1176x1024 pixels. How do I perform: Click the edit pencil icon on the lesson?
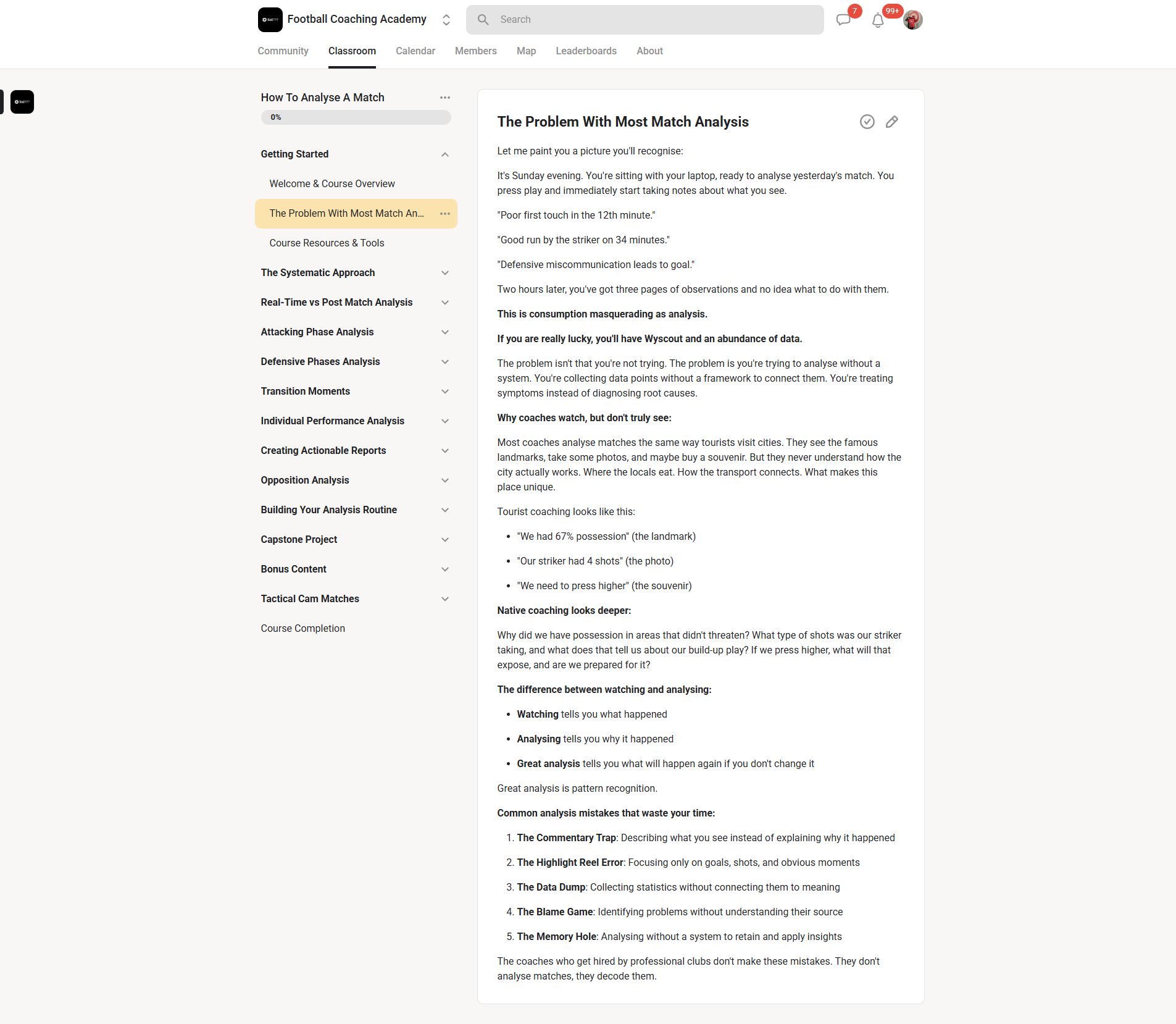click(x=891, y=122)
